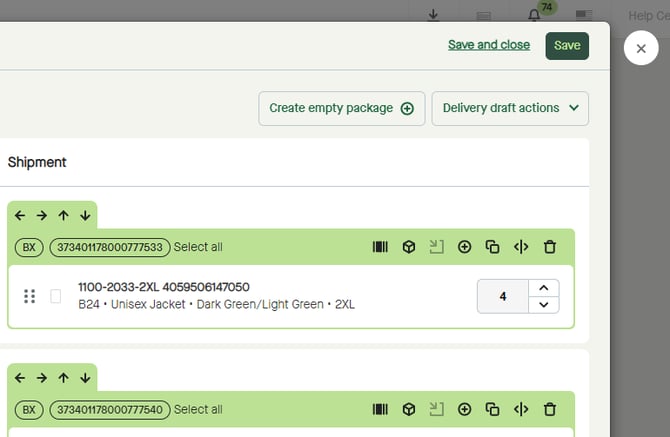Create an empty package

coord(341,108)
